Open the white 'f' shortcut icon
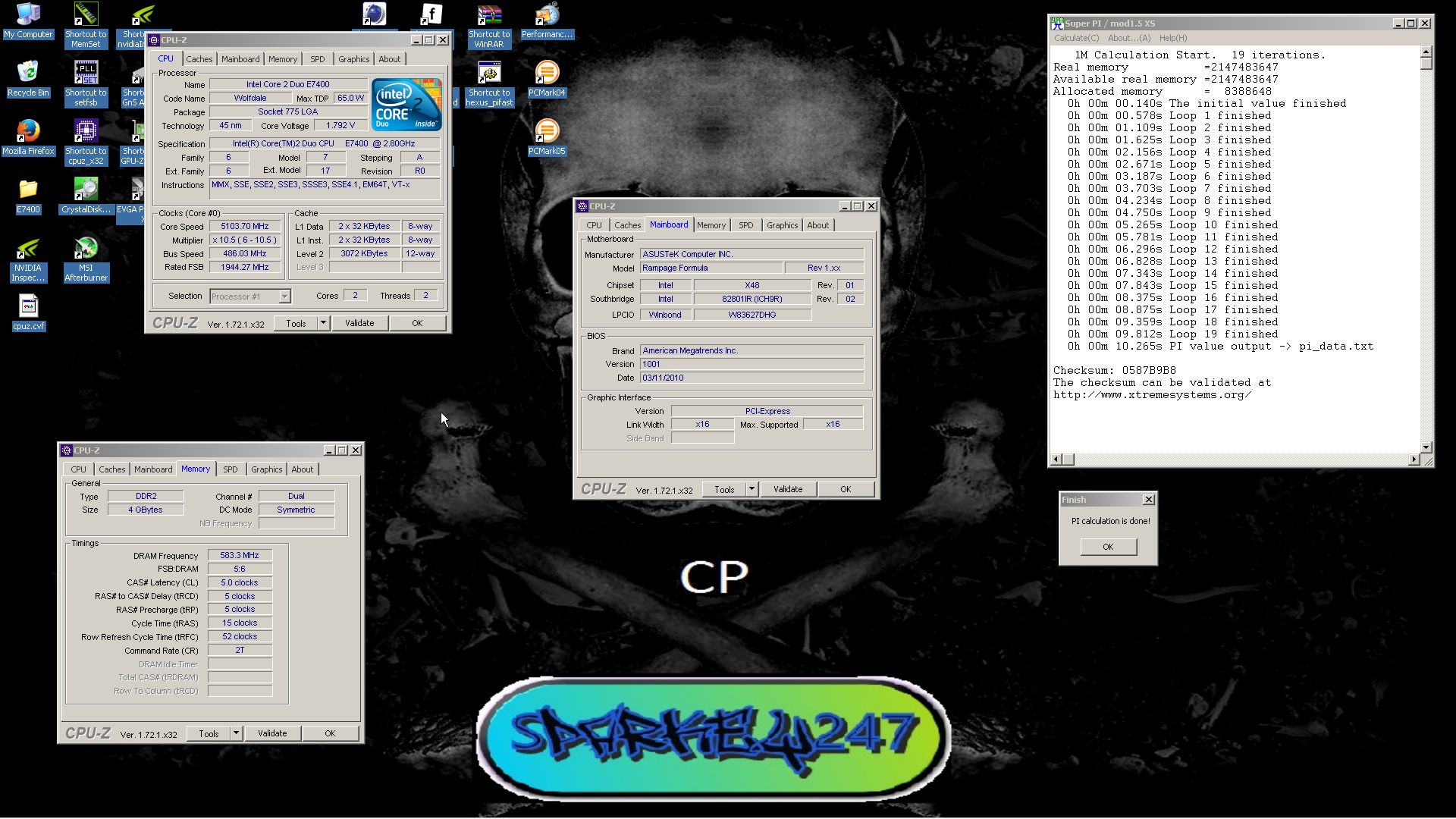The height and width of the screenshot is (819, 1456). pyautogui.click(x=431, y=14)
